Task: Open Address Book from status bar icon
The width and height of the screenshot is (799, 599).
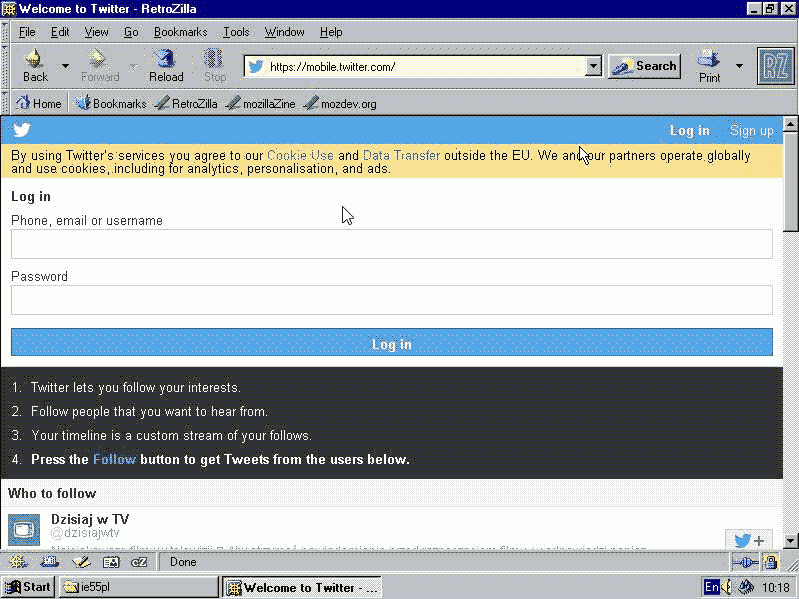Action: (x=111, y=562)
